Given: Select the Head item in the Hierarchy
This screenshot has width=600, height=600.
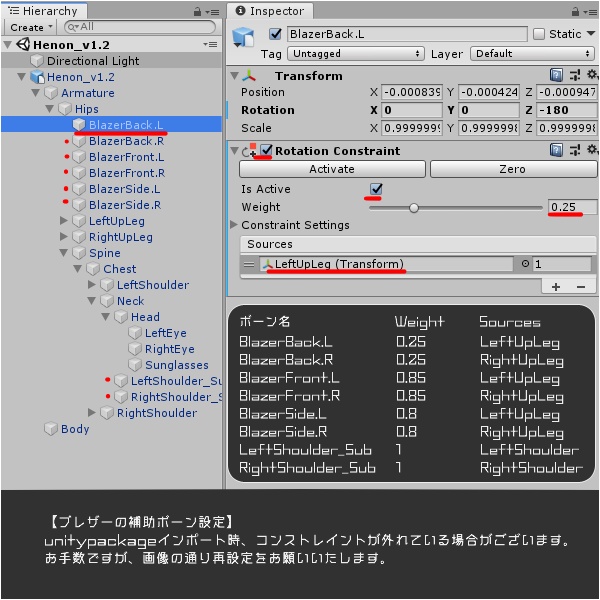Looking at the screenshot, I should 145,317.
